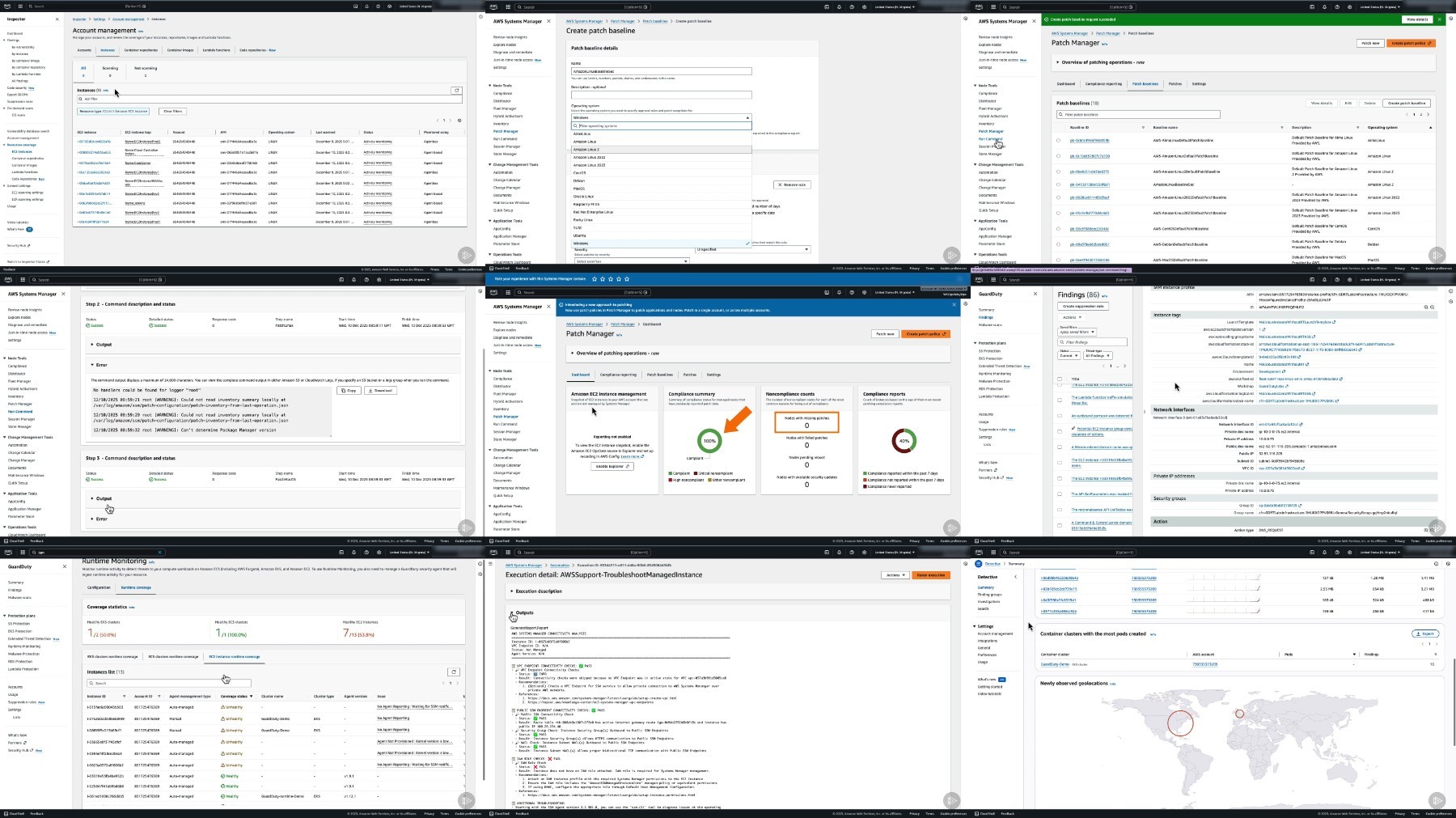Refresh the GuardDuty Instances list
This screenshot has height=818, width=1456.
click(x=454, y=672)
